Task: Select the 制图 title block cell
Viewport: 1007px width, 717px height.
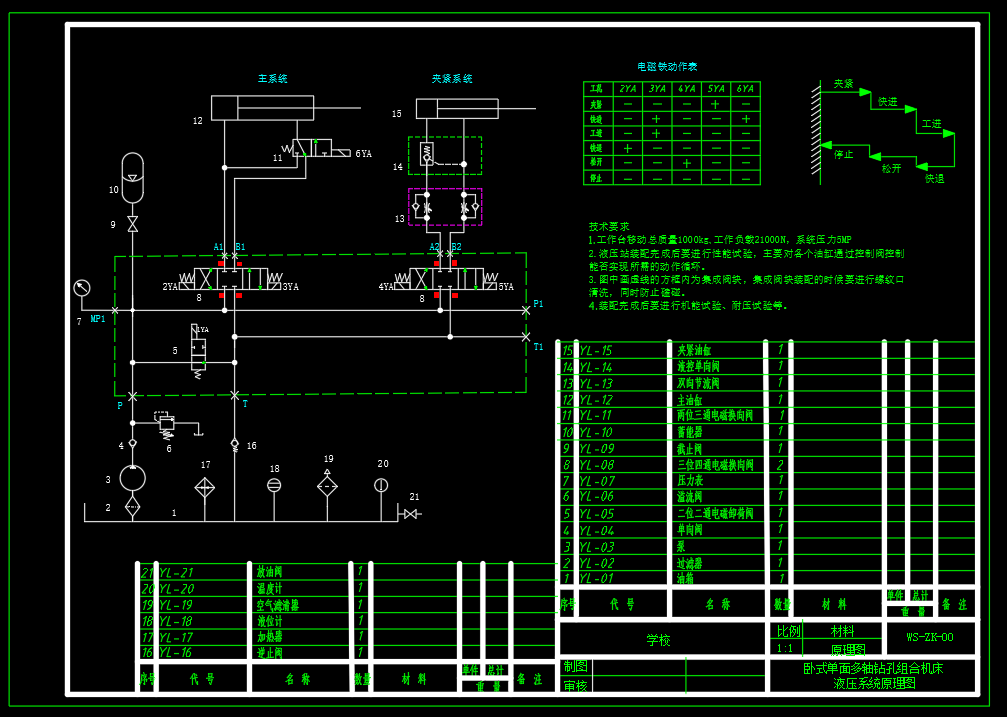Action: tap(575, 666)
